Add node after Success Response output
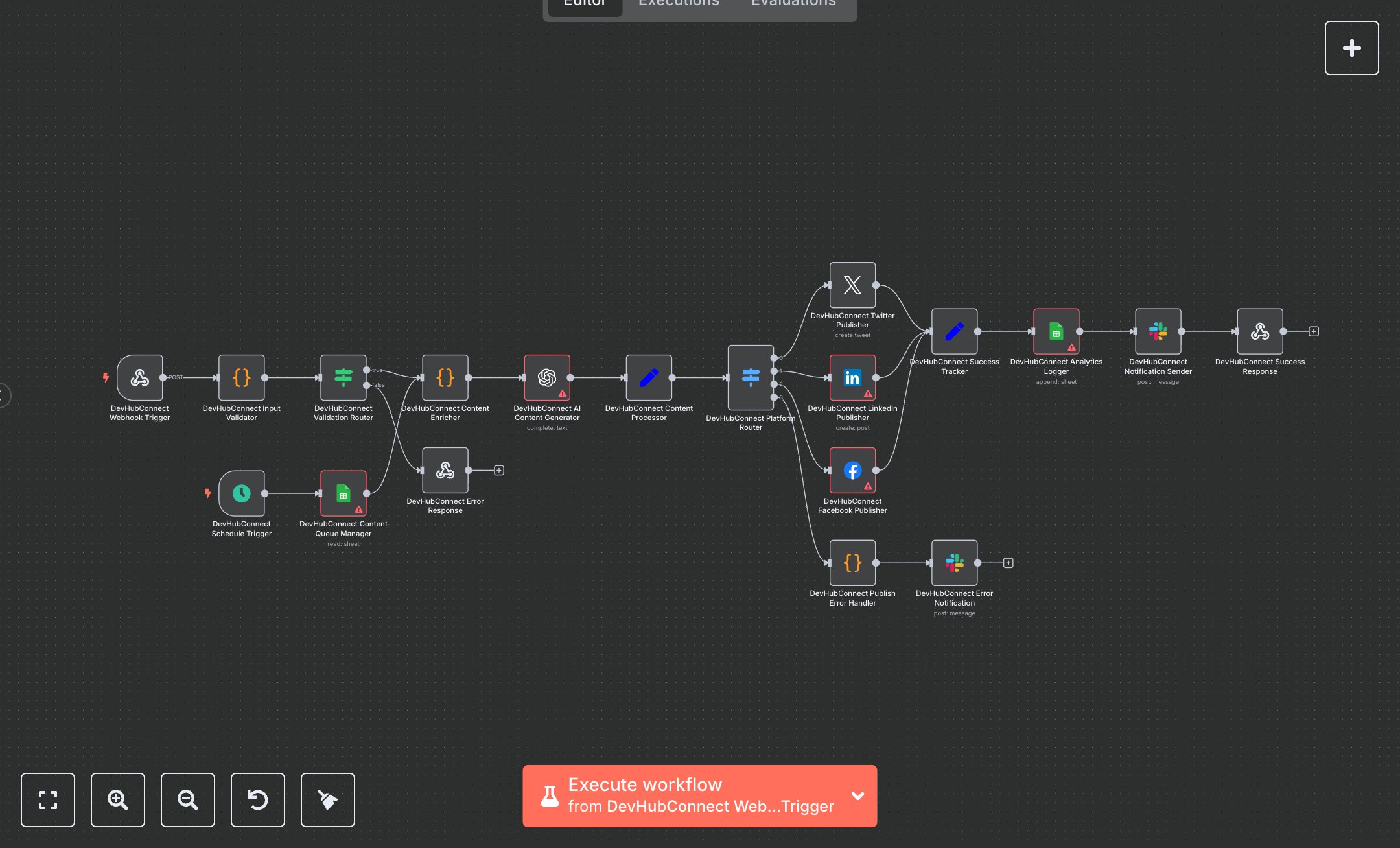The width and height of the screenshot is (1400, 848). tap(1314, 331)
